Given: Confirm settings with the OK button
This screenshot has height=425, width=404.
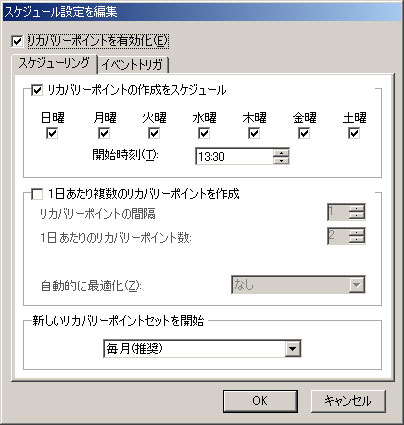Looking at the screenshot, I should pos(260,401).
